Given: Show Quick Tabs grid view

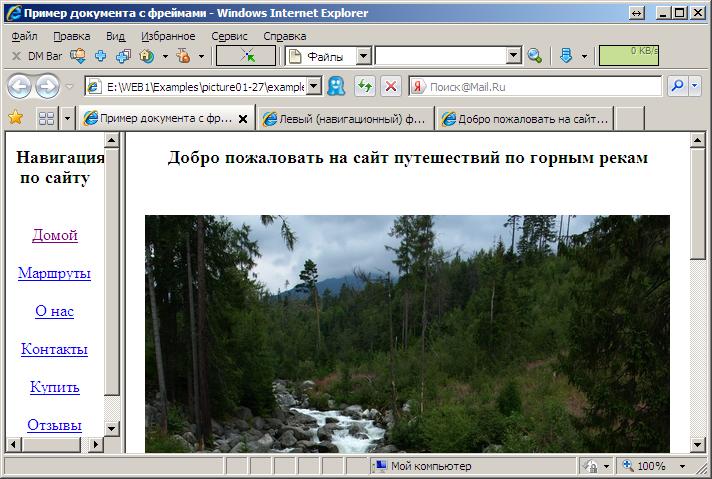Looking at the screenshot, I should click(47, 119).
